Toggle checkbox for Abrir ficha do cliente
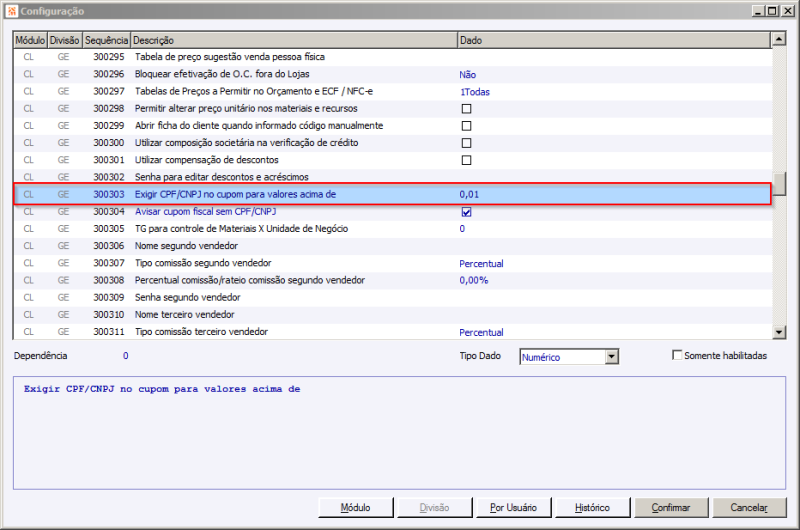800x530 pixels. coord(466,126)
